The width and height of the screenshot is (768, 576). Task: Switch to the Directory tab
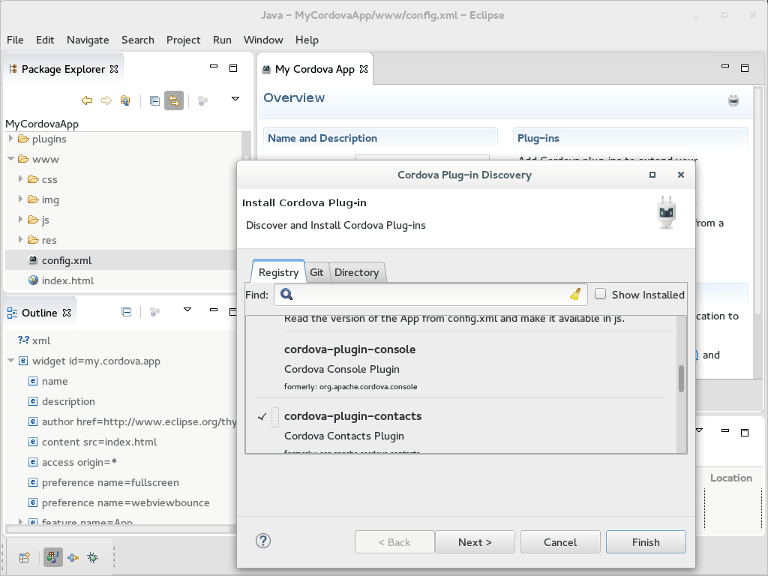coord(357,272)
